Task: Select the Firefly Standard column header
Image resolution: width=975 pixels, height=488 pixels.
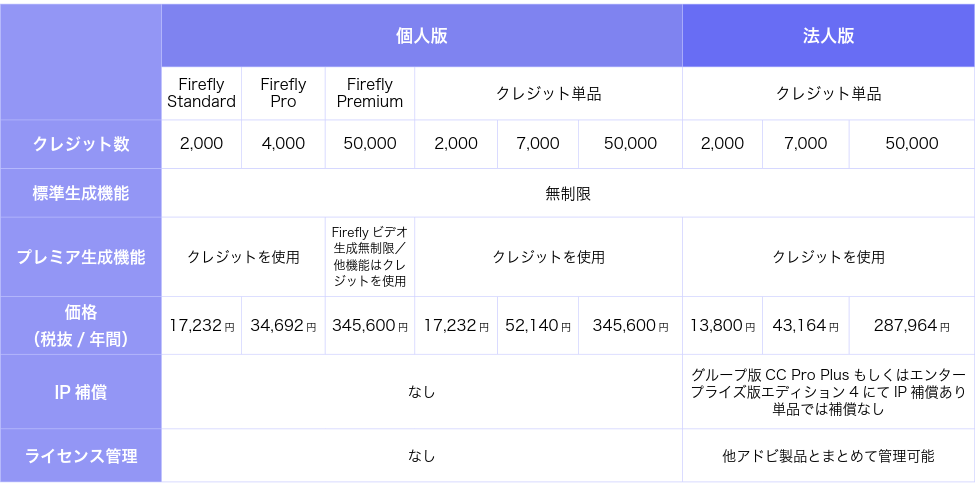Action: [201, 93]
